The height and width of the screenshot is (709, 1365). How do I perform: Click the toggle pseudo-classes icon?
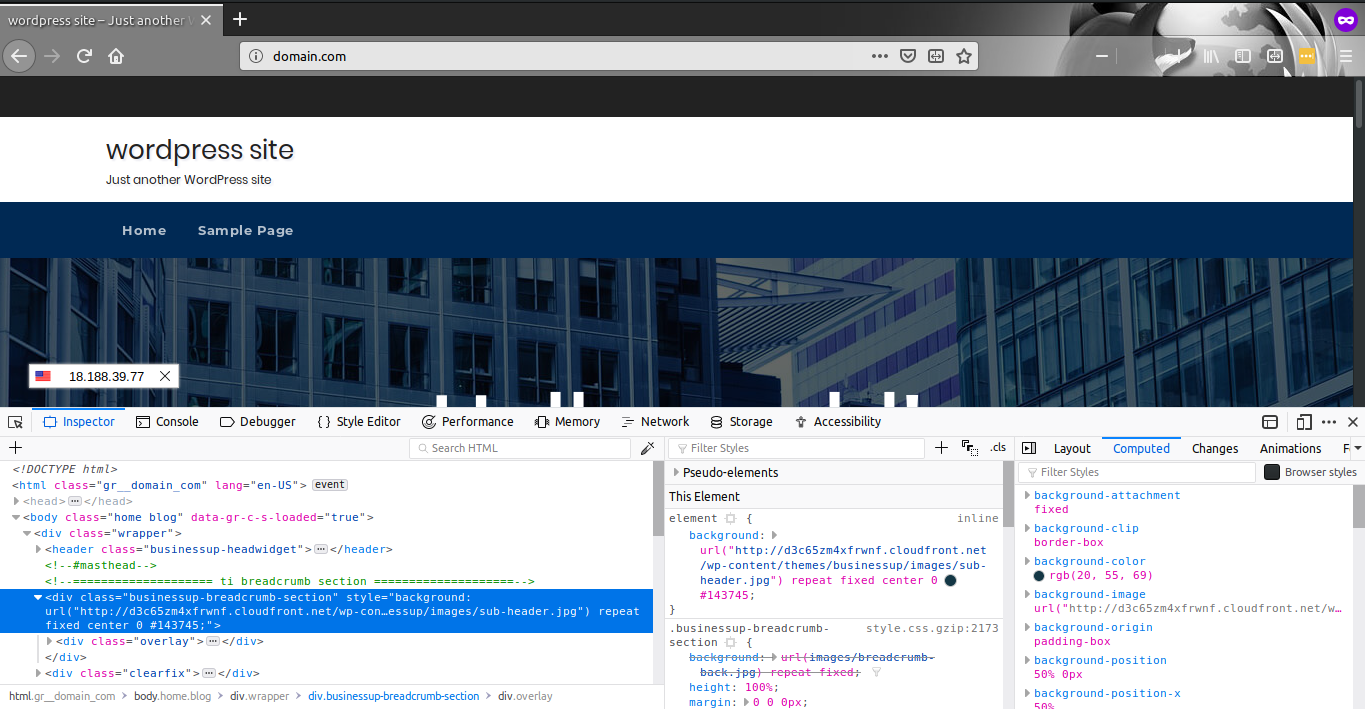click(x=969, y=448)
